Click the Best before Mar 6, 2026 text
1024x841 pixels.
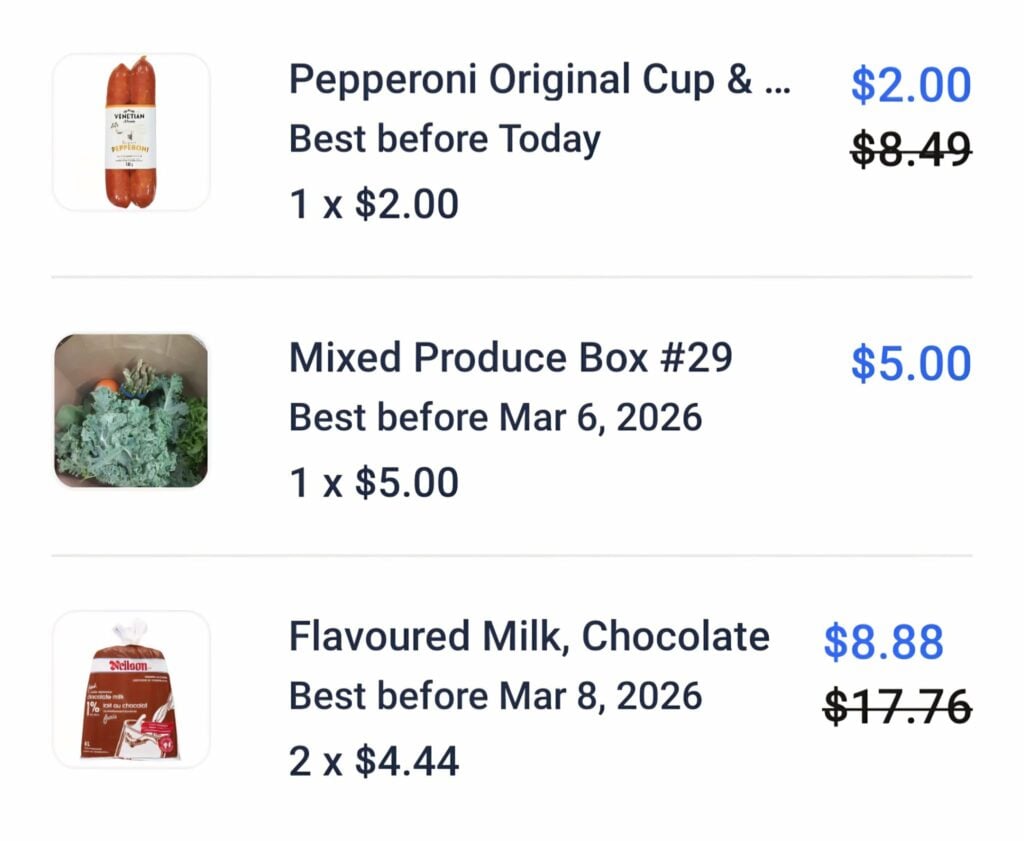(x=495, y=417)
